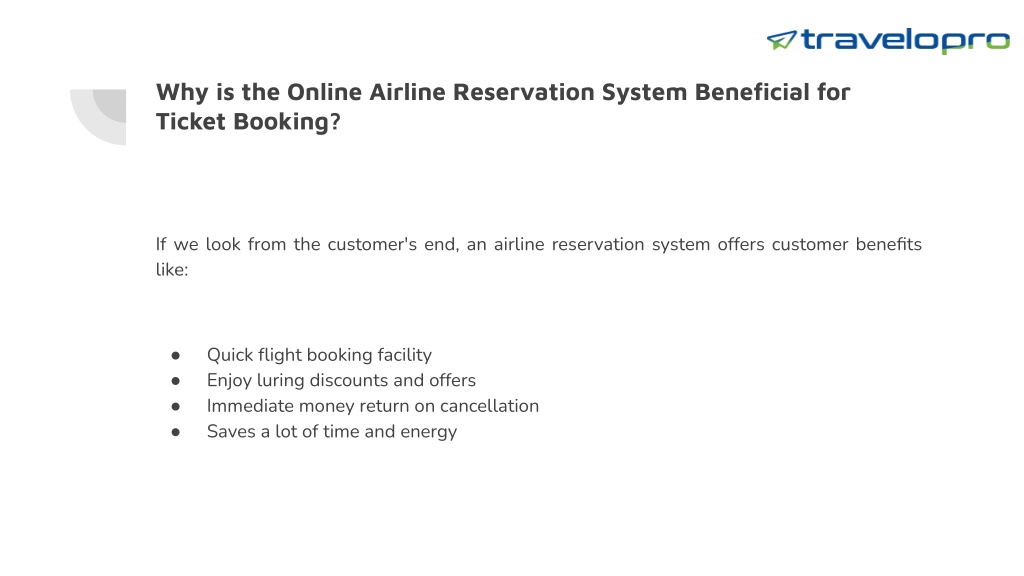The width and height of the screenshot is (1024, 576).
Task: Select 'Saves a lot of time and energy' bullet
Action: pyautogui.click(x=332, y=432)
